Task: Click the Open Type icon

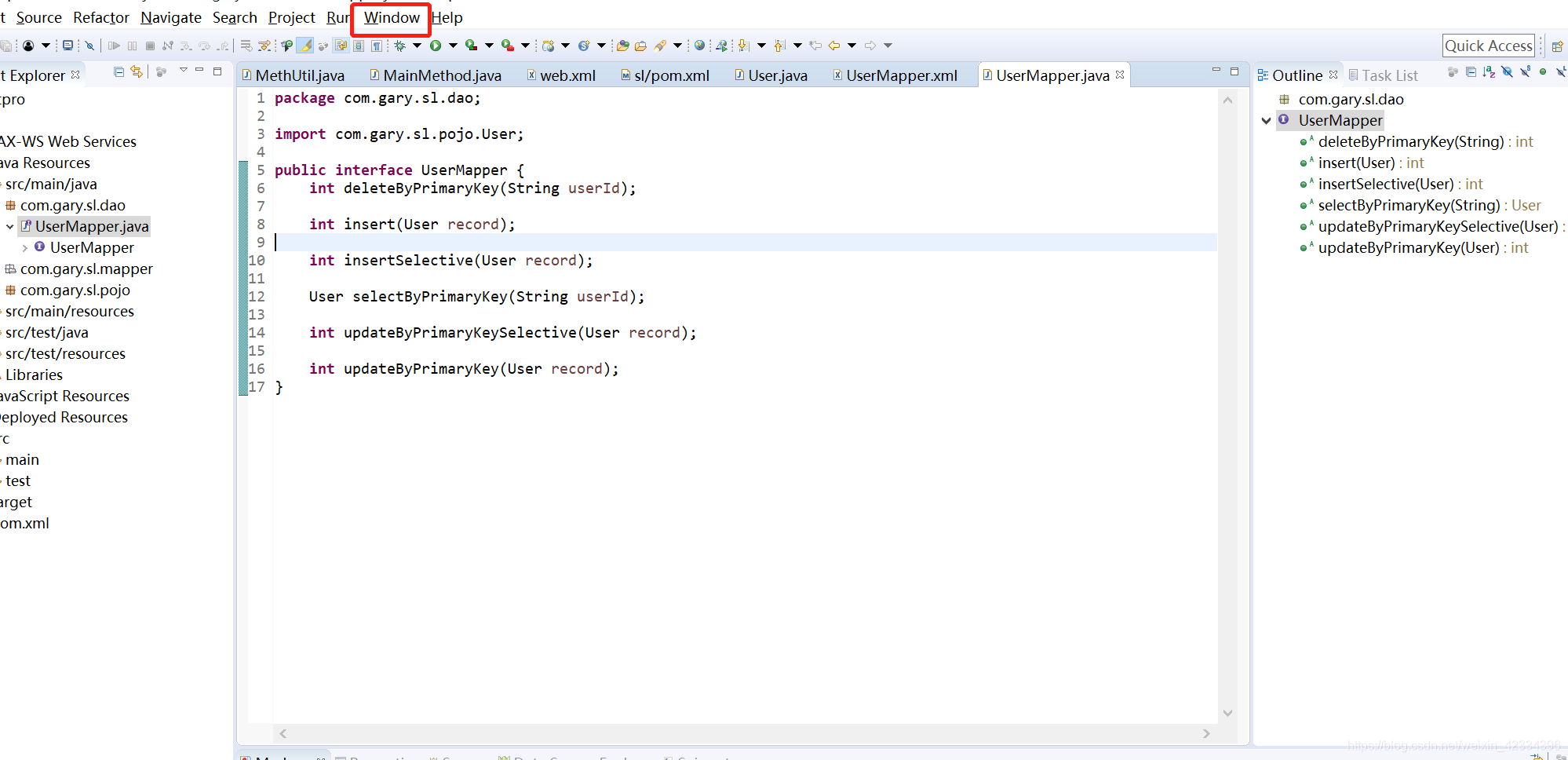Action: [x=622, y=46]
